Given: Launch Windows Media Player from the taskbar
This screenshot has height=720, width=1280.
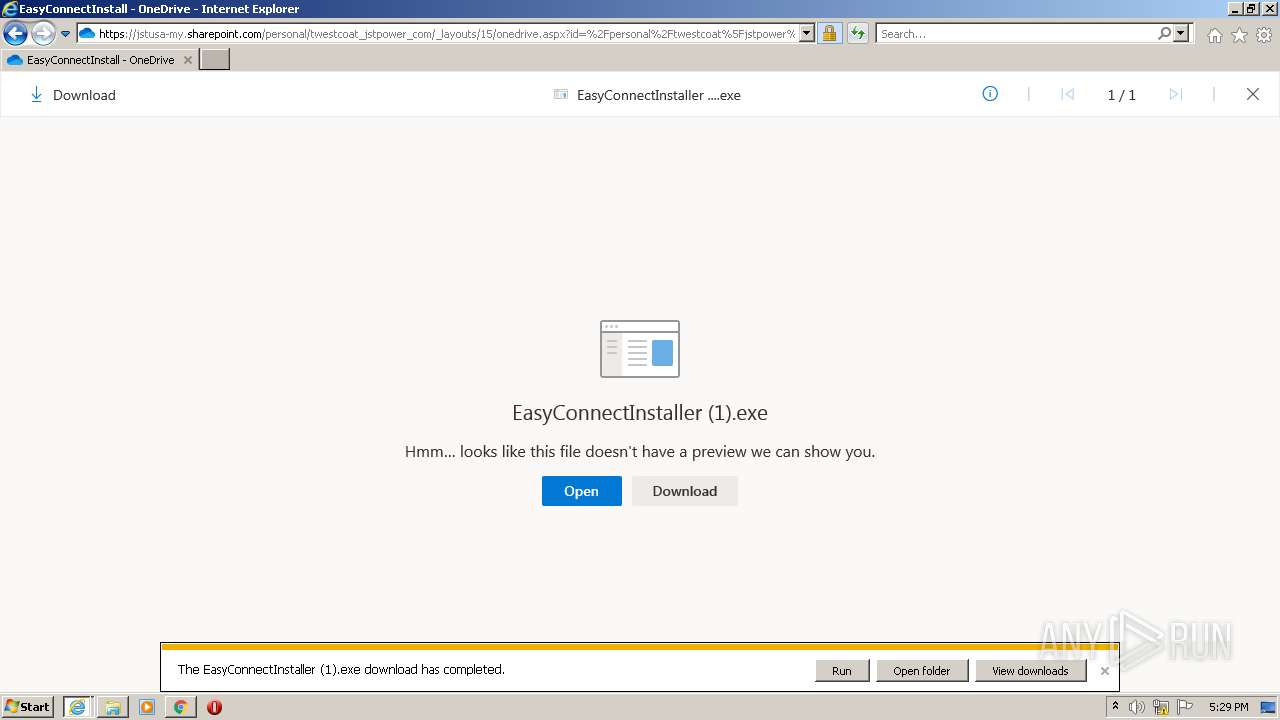Looking at the screenshot, I should 147,707.
